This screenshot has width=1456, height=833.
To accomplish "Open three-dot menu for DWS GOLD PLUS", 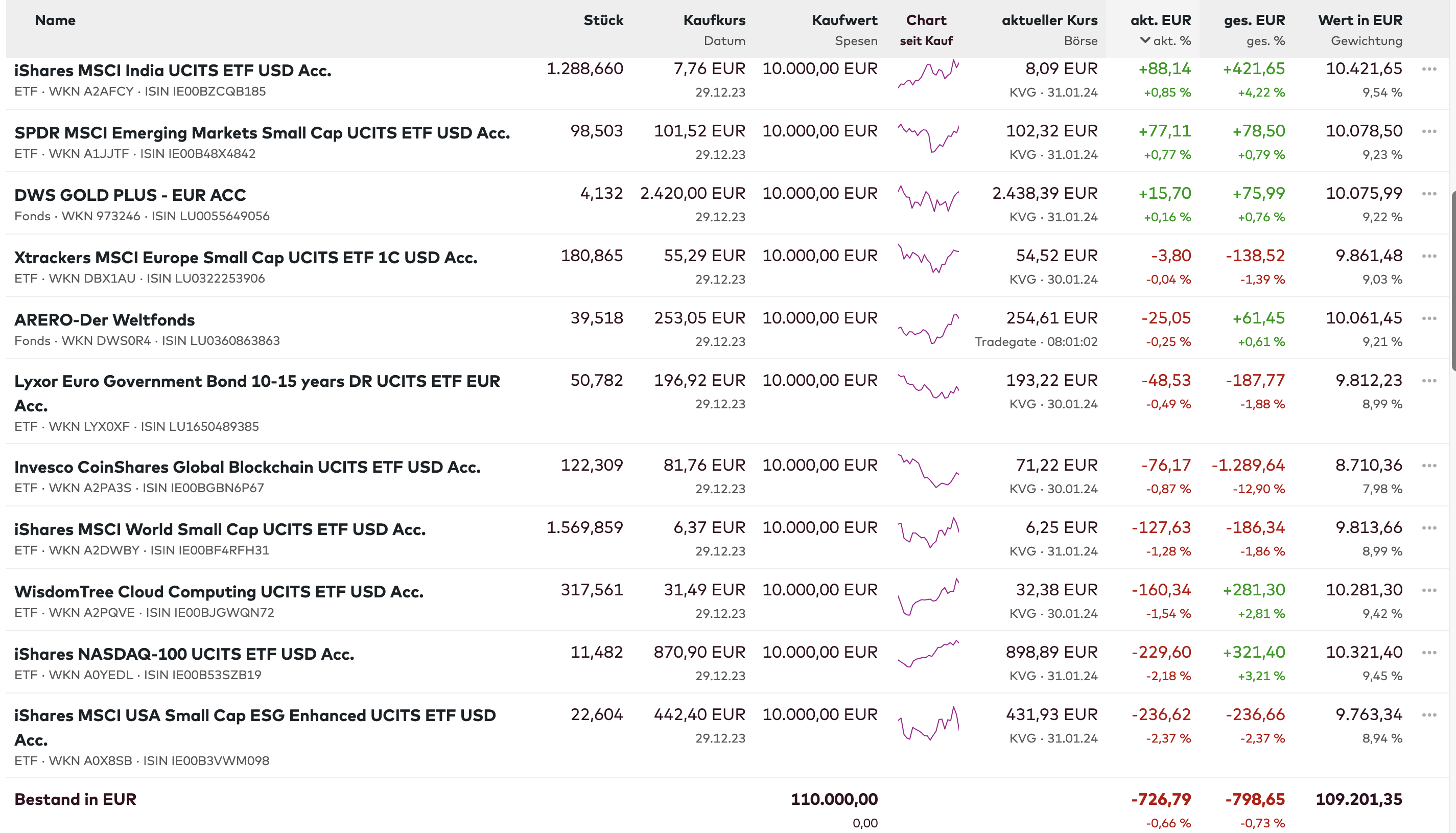I will click(x=1428, y=194).
